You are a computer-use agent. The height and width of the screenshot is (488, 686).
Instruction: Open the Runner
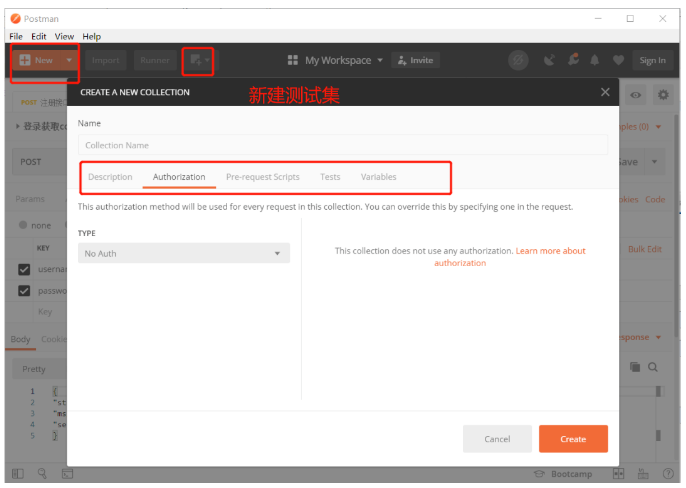click(155, 60)
